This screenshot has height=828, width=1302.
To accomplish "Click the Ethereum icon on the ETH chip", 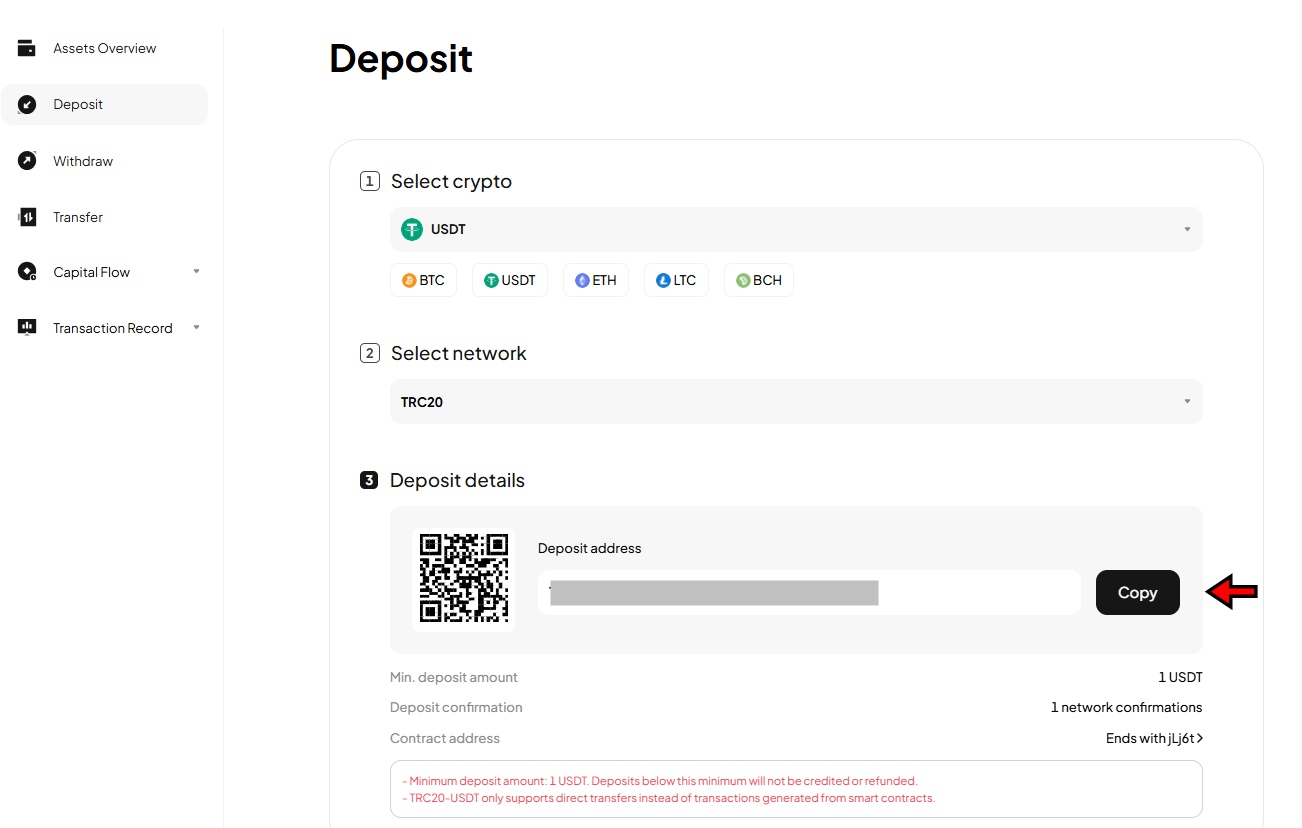I will [581, 280].
